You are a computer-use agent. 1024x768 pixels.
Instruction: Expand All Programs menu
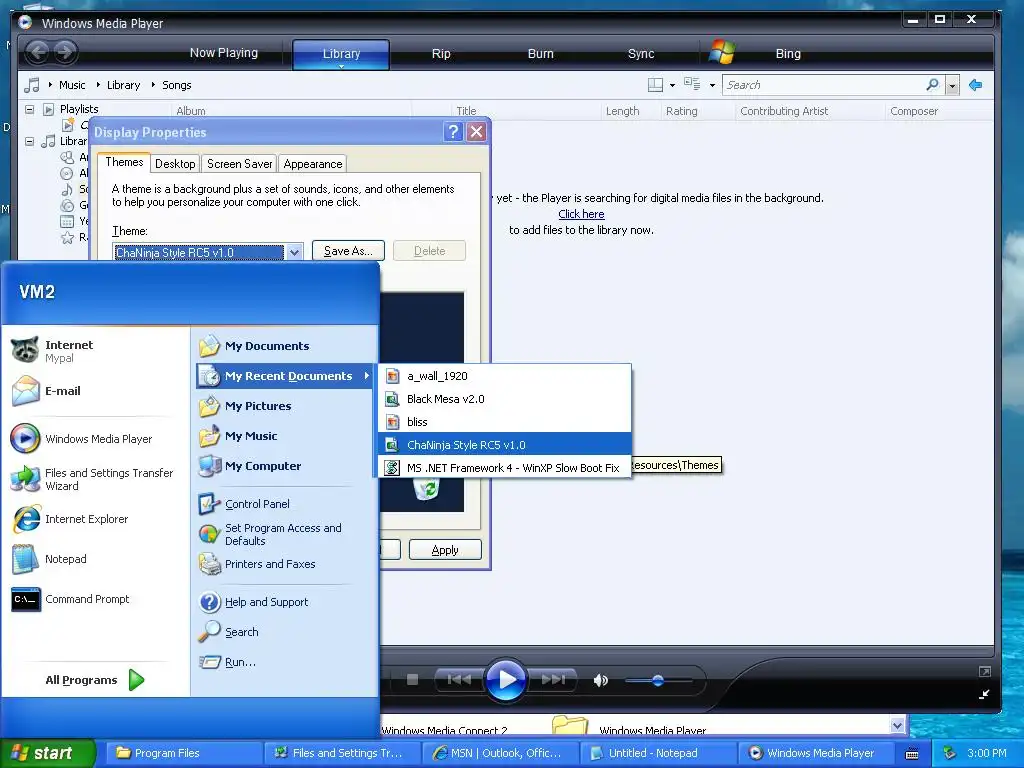[x=95, y=680]
